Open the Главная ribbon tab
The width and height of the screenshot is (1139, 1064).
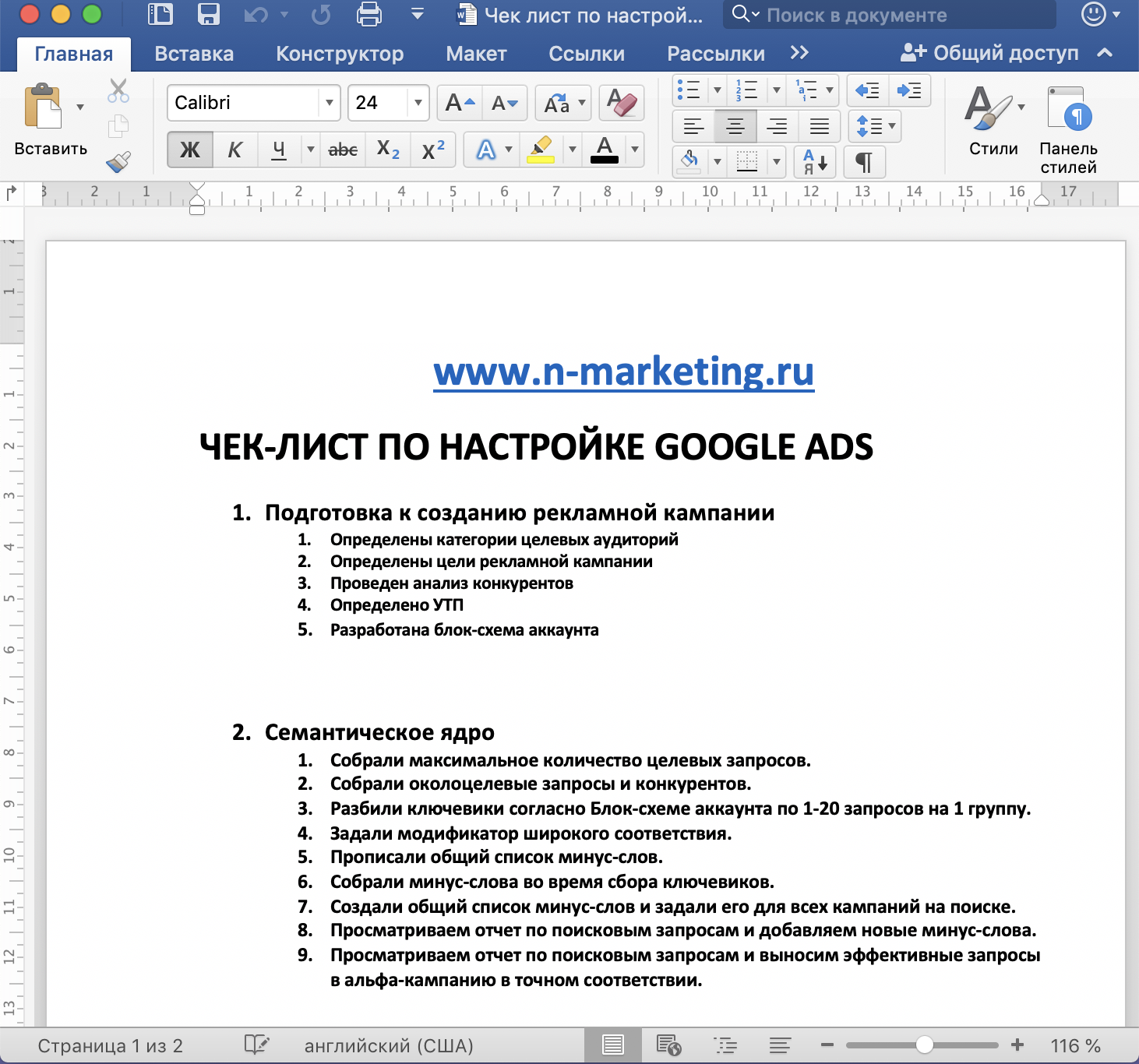coord(74,54)
